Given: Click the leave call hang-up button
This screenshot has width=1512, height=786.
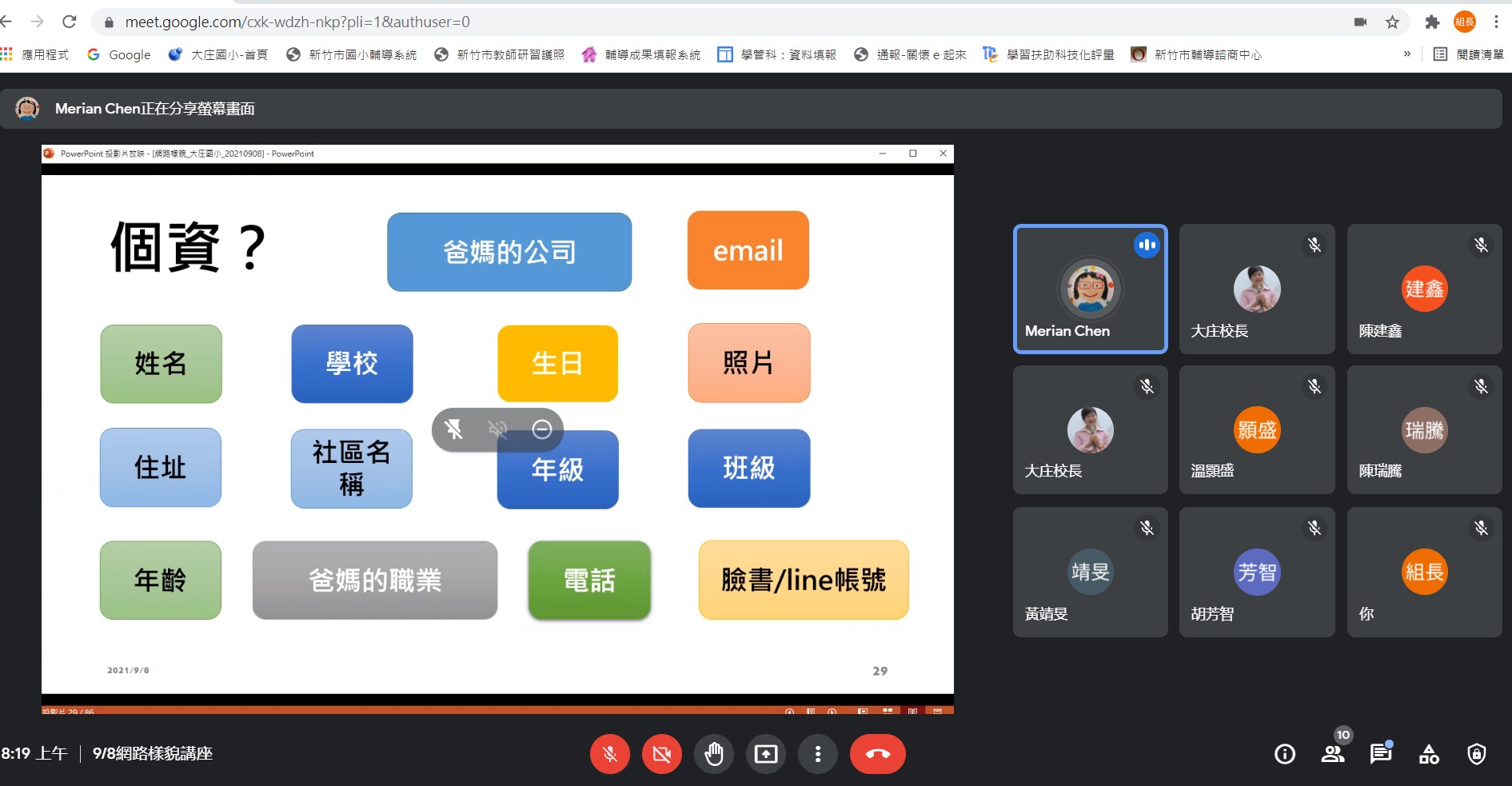Looking at the screenshot, I should click(877, 754).
